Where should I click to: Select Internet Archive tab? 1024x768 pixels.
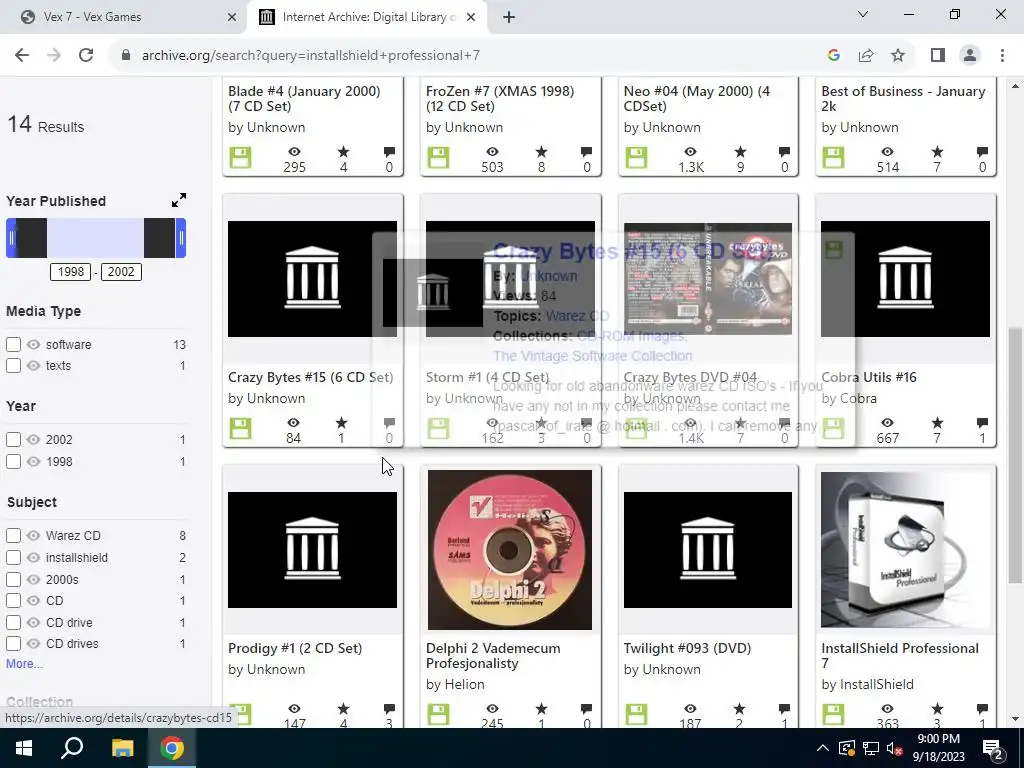point(366,17)
